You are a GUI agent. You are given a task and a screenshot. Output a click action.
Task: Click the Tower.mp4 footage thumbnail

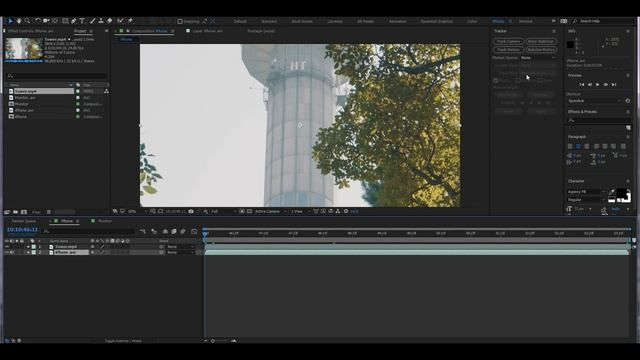(24, 49)
